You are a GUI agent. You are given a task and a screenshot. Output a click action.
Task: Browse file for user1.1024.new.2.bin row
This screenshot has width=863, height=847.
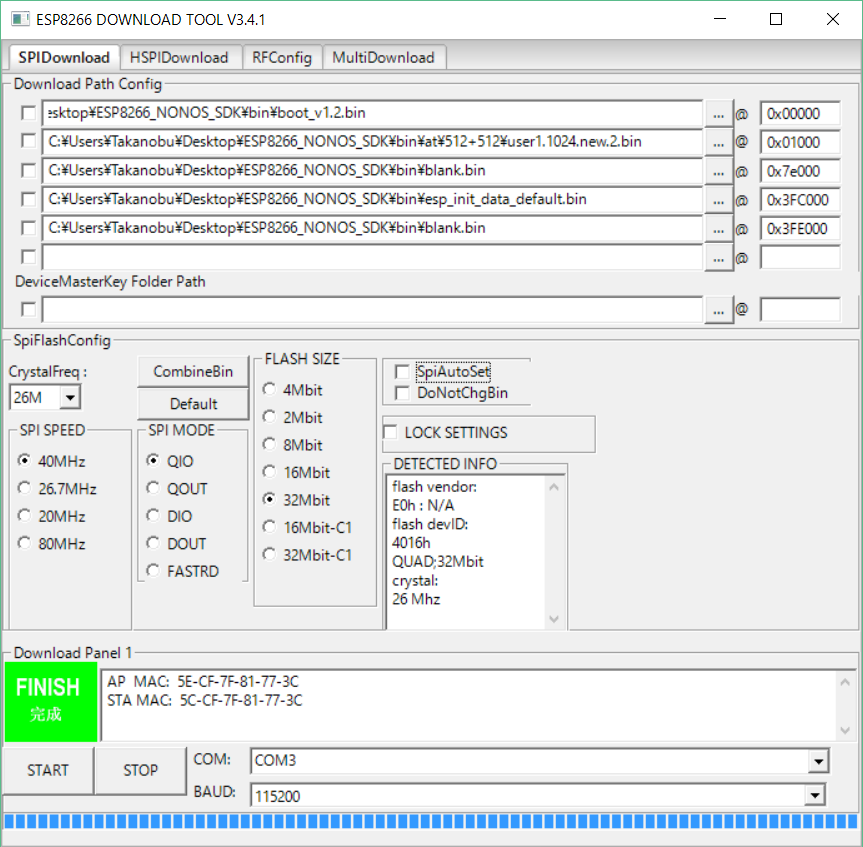click(x=718, y=143)
